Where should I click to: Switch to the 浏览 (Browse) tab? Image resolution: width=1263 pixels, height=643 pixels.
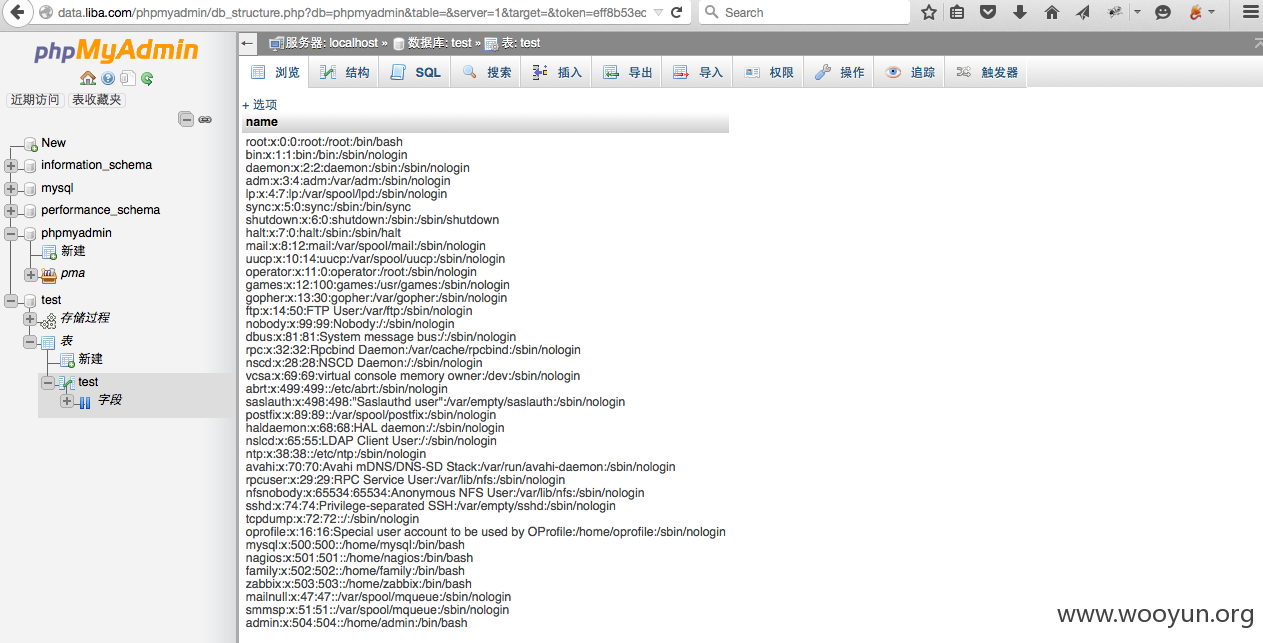click(275, 73)
